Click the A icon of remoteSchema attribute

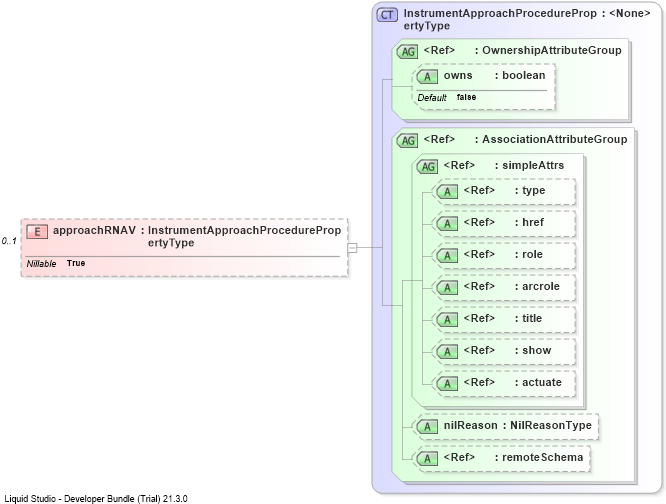pyautogui.click(x=427, y=459)
